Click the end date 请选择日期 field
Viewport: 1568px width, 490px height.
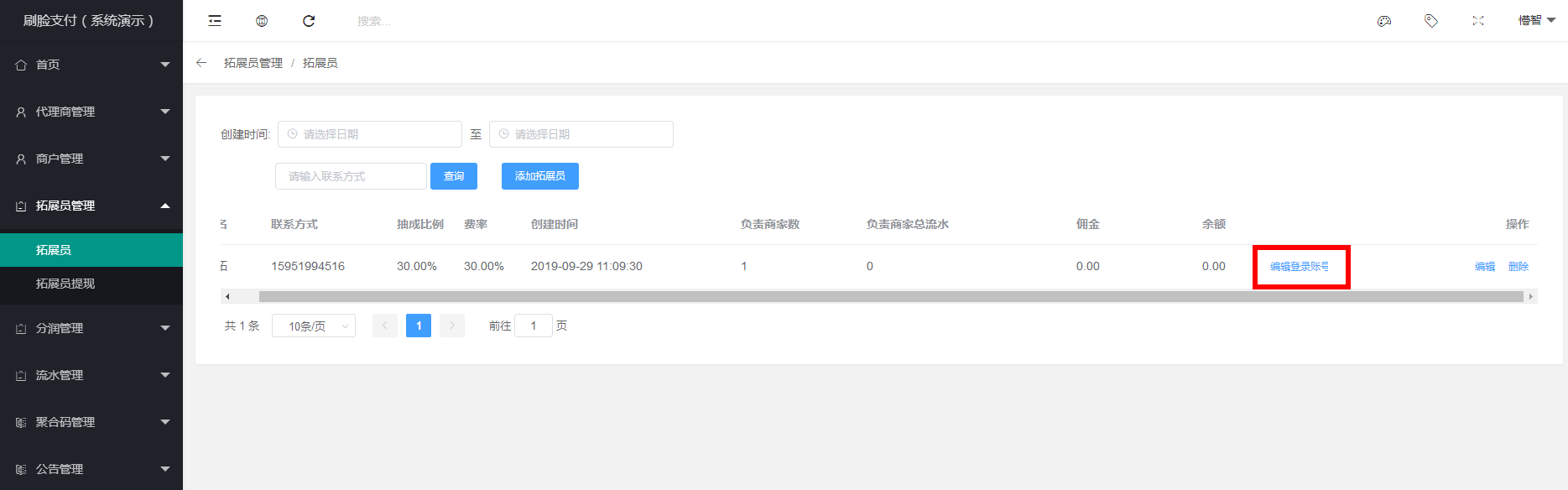(x=581, y=134)
